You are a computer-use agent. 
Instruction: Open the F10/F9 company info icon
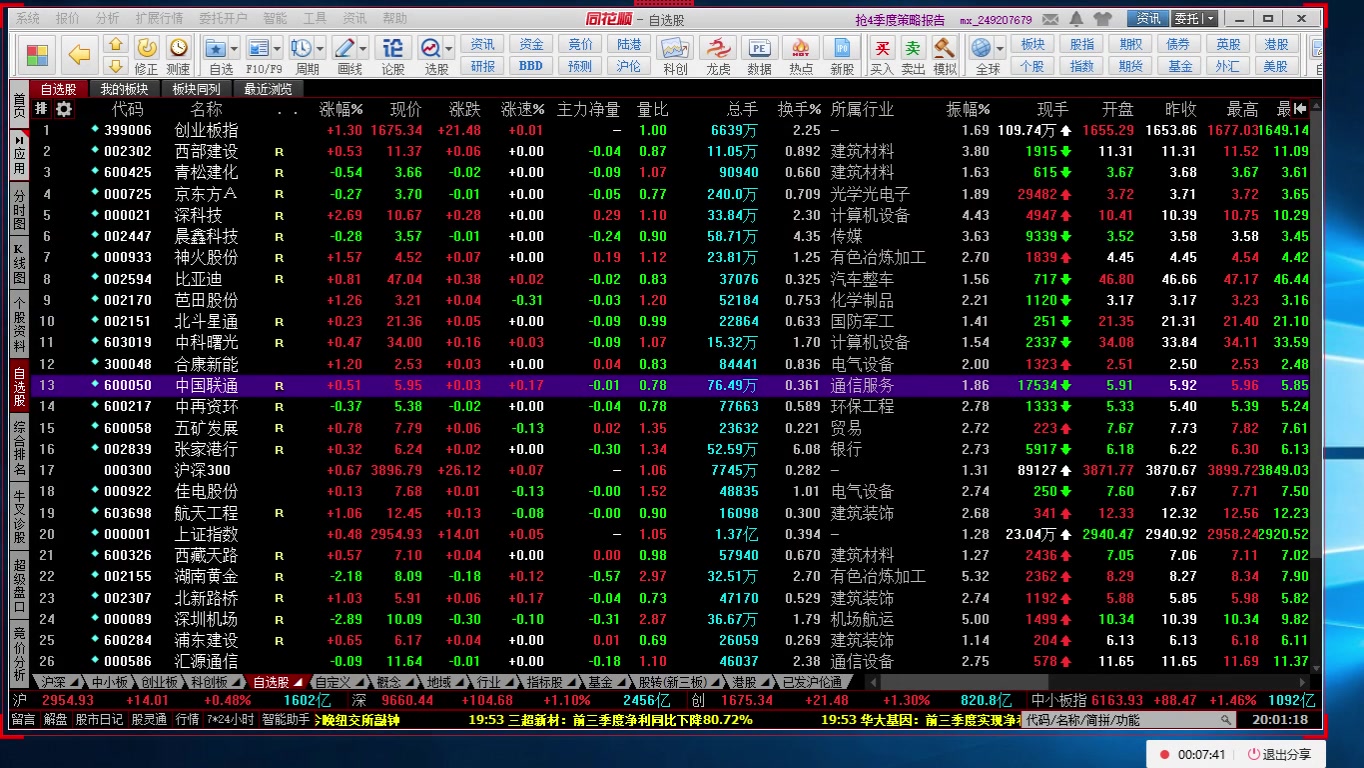[x=258, y=48]
